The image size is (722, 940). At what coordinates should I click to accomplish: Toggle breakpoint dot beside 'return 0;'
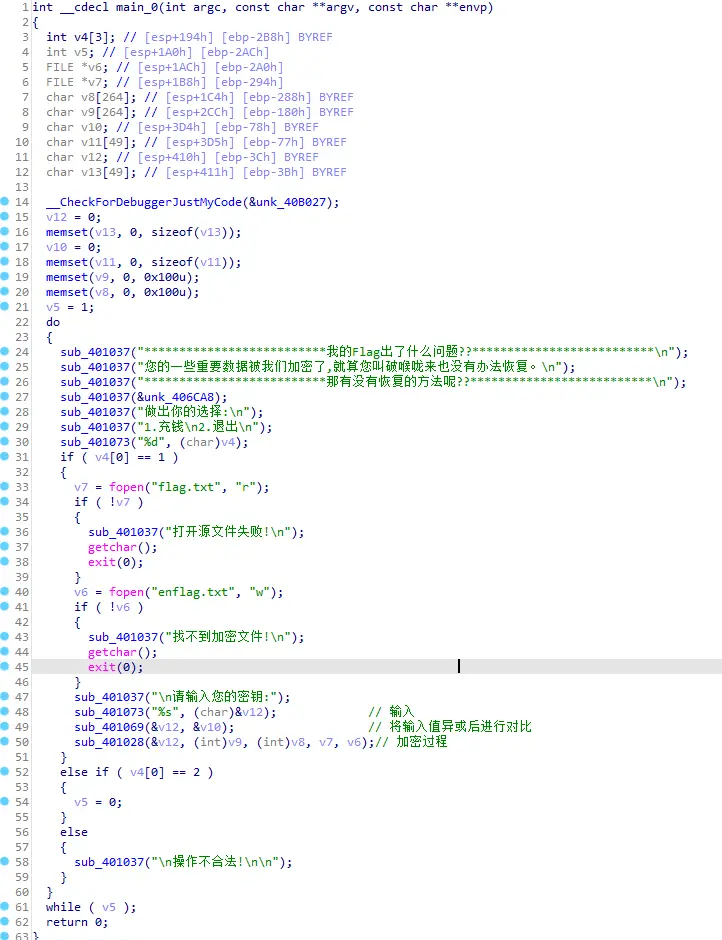[4, 921]
